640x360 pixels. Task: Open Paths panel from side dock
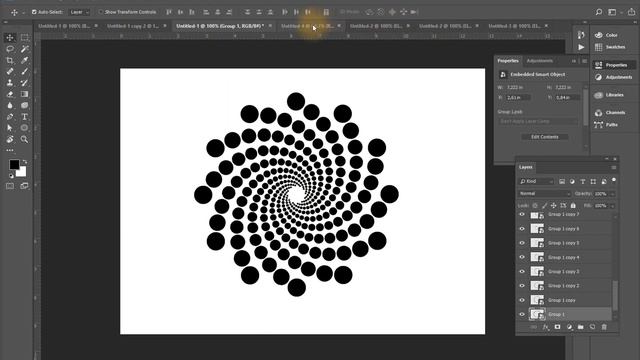[x=607, y=124]
